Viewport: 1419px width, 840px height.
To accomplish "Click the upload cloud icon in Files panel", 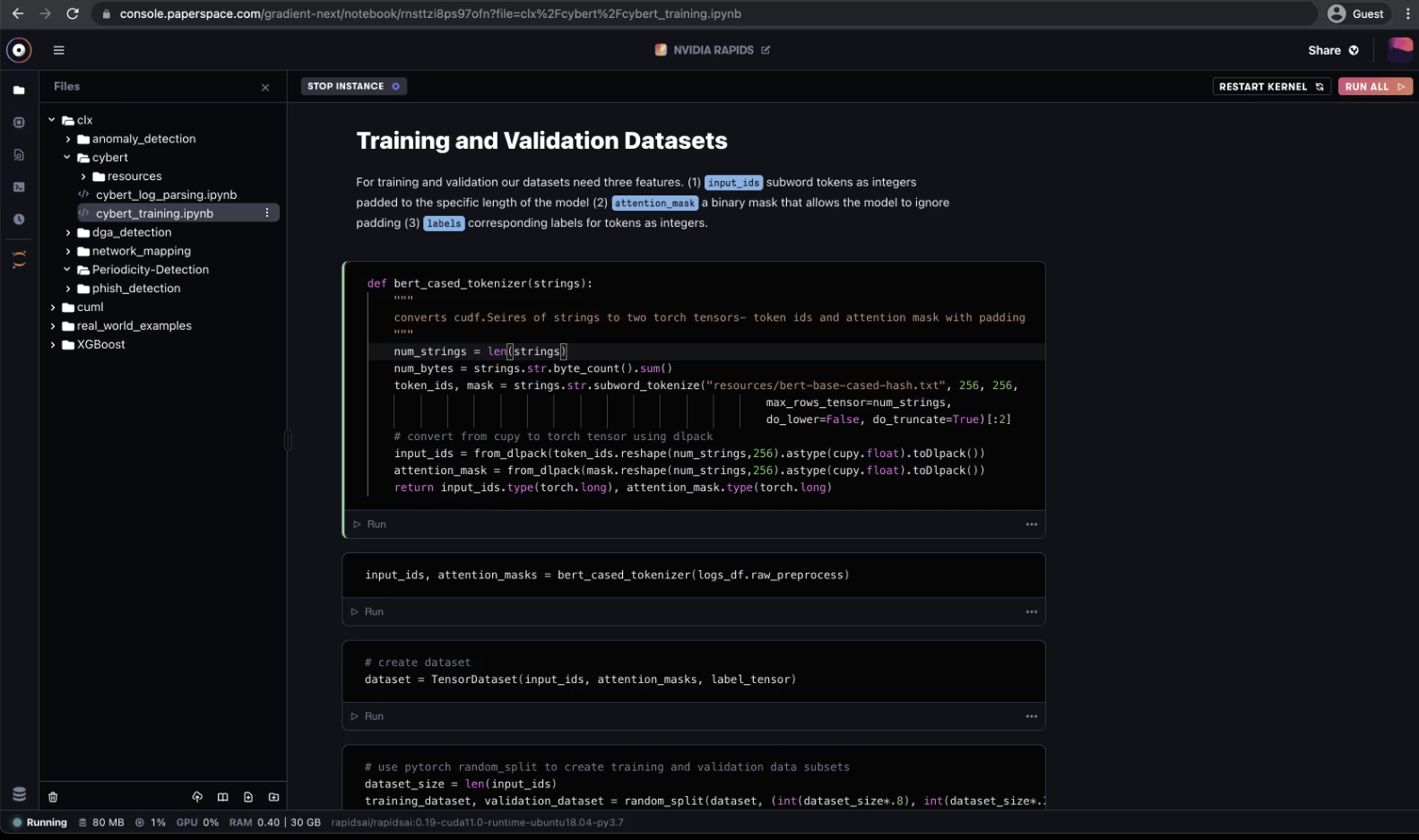I will pyautogui.click(x=197, y=797).
